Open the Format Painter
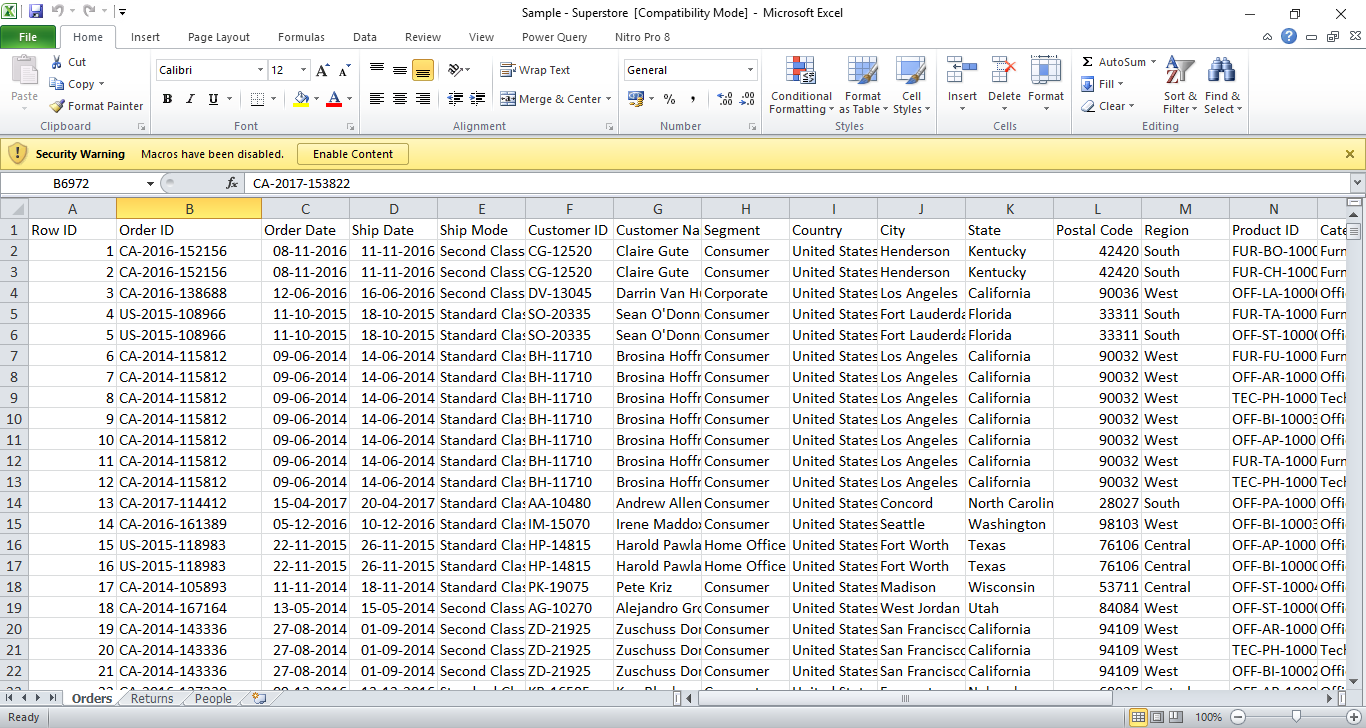The width and height of the screenshot is (1366, 728). pos(96,106)
